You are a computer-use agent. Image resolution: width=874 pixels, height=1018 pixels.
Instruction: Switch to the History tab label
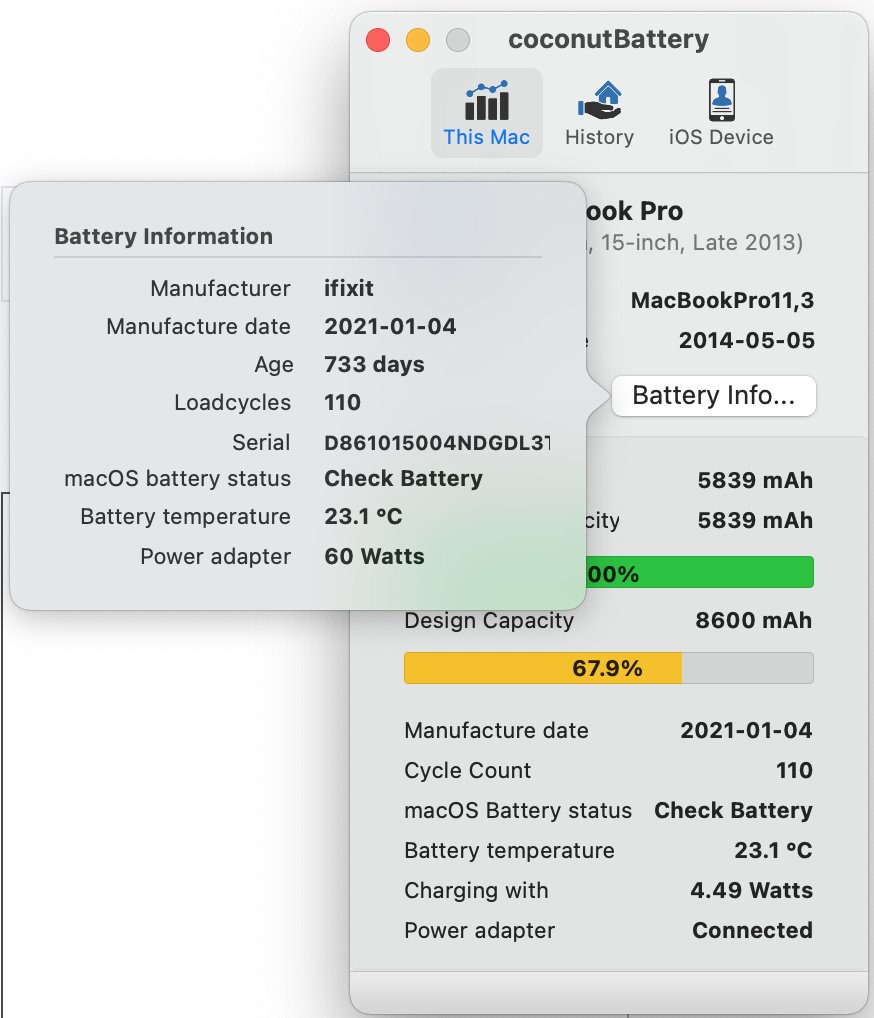click(x=599, y=137)
